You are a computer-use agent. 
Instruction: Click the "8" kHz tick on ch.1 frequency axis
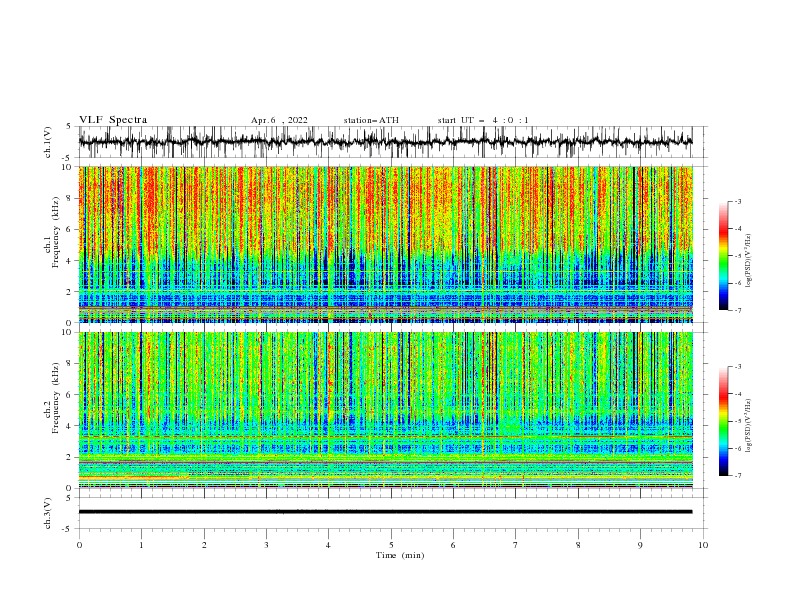69,198
